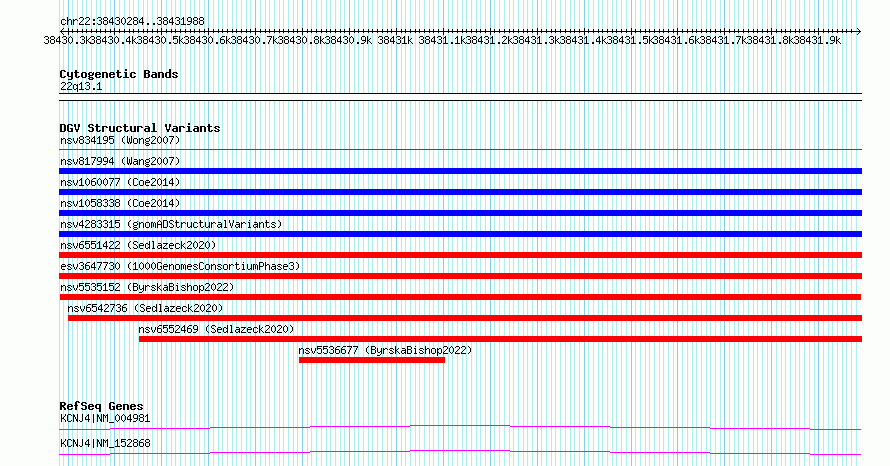Click the 38431.9k ruler tick label

point(817,40)
